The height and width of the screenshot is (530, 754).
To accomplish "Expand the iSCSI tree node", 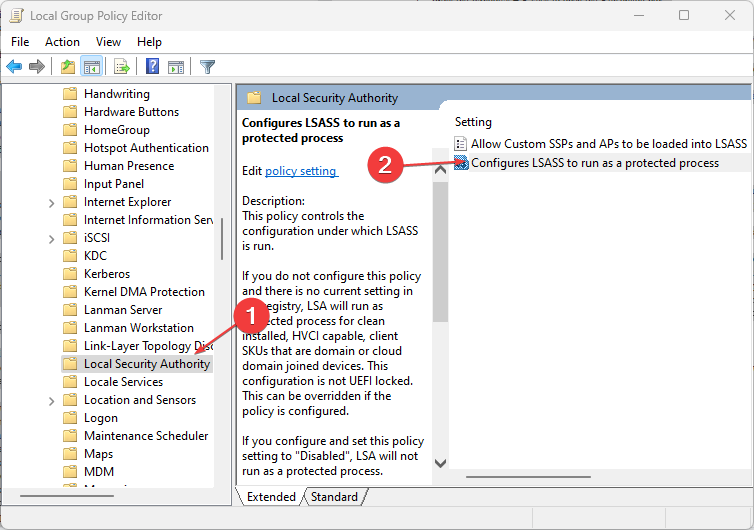I will [51, 239].
